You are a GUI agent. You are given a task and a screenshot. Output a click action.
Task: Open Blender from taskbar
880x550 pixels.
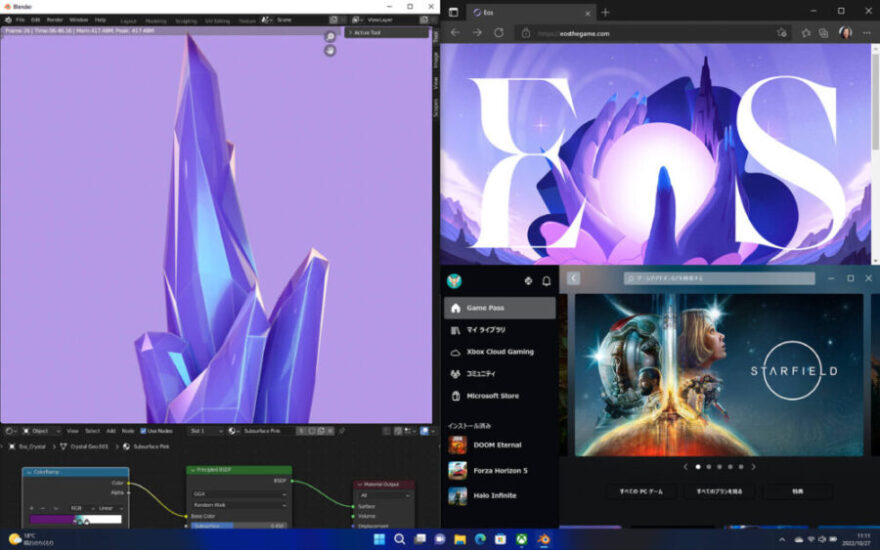coord(543,539)
